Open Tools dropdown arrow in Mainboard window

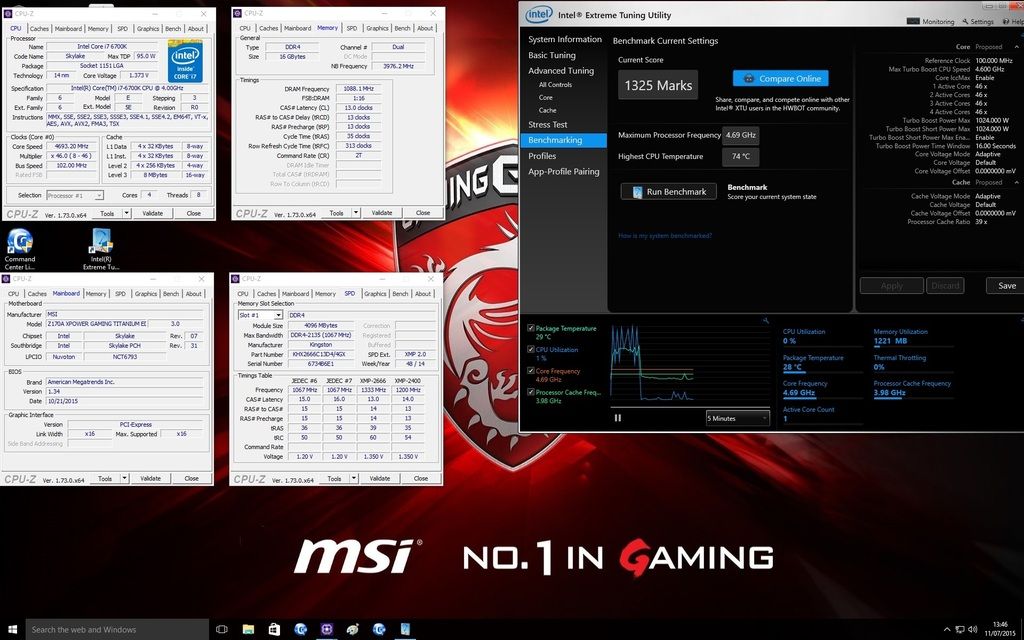(x=124, y=479)
